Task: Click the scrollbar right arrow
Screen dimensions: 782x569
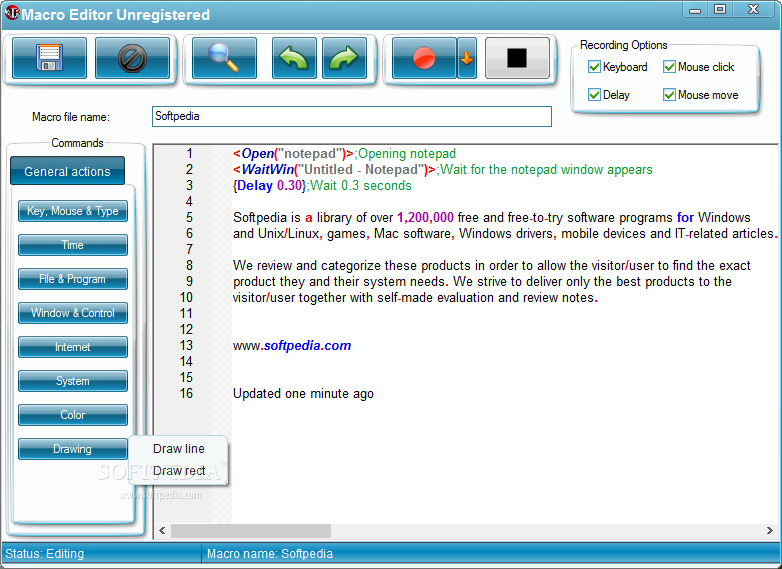Action: [770, 531]
